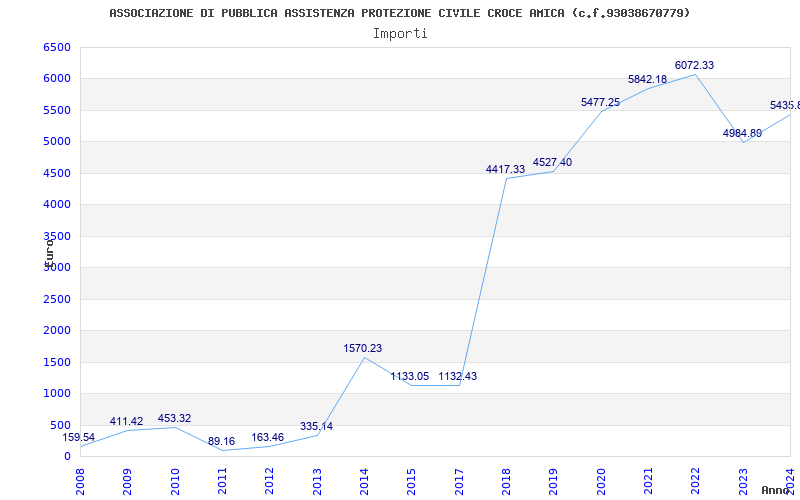This screenshot has width=800, height=500.
Task: Click the 159.54 data label for 2008
Action: [79, 437]
